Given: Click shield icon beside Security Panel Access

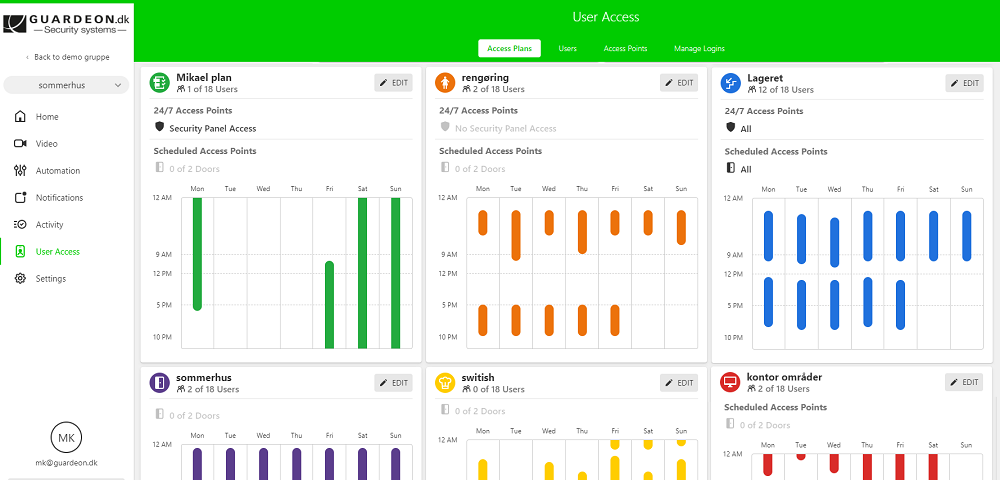Looking at the screenshot, I should (x=159, y=127).
